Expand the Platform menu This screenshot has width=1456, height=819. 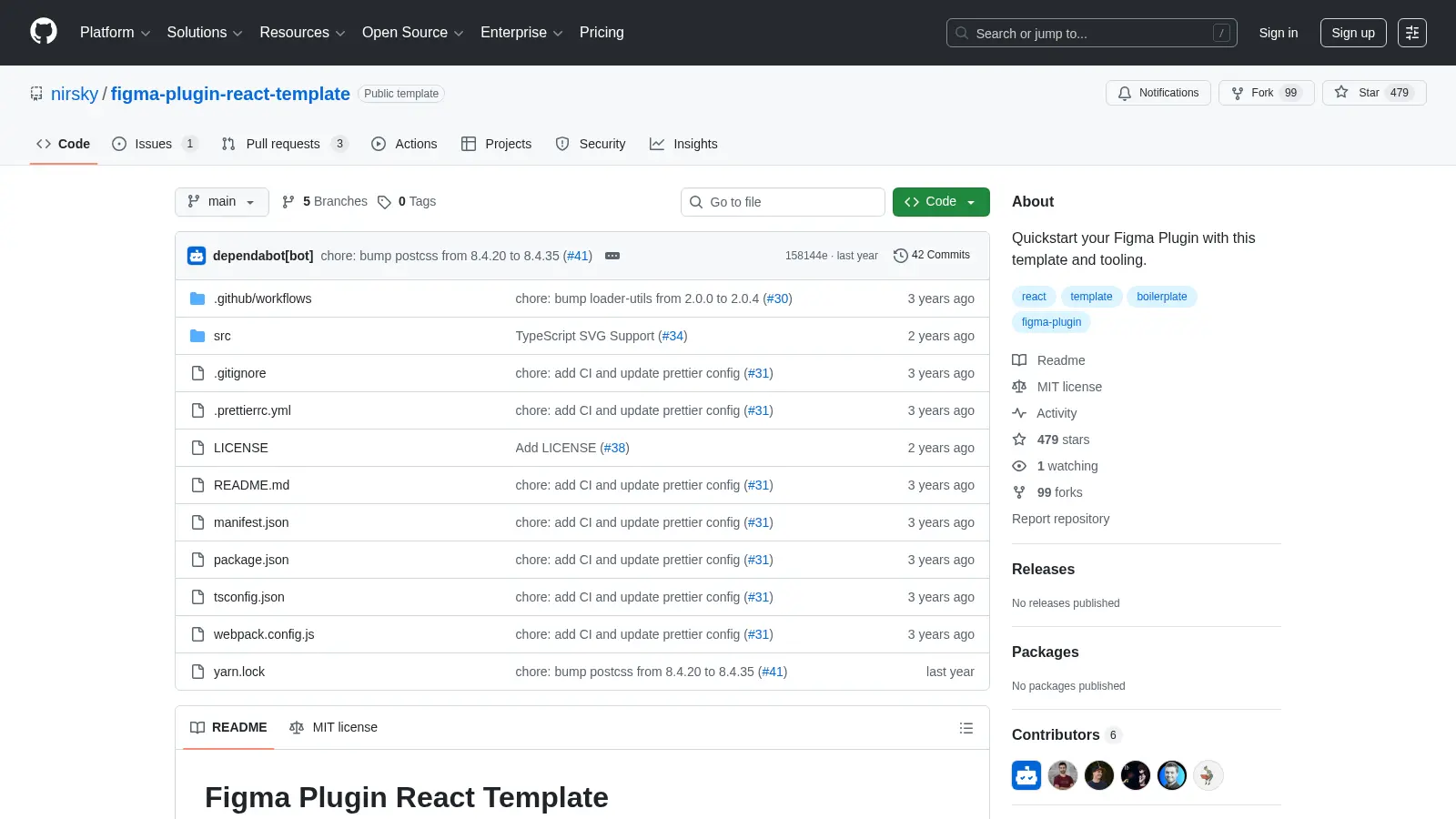pos(115,33)
